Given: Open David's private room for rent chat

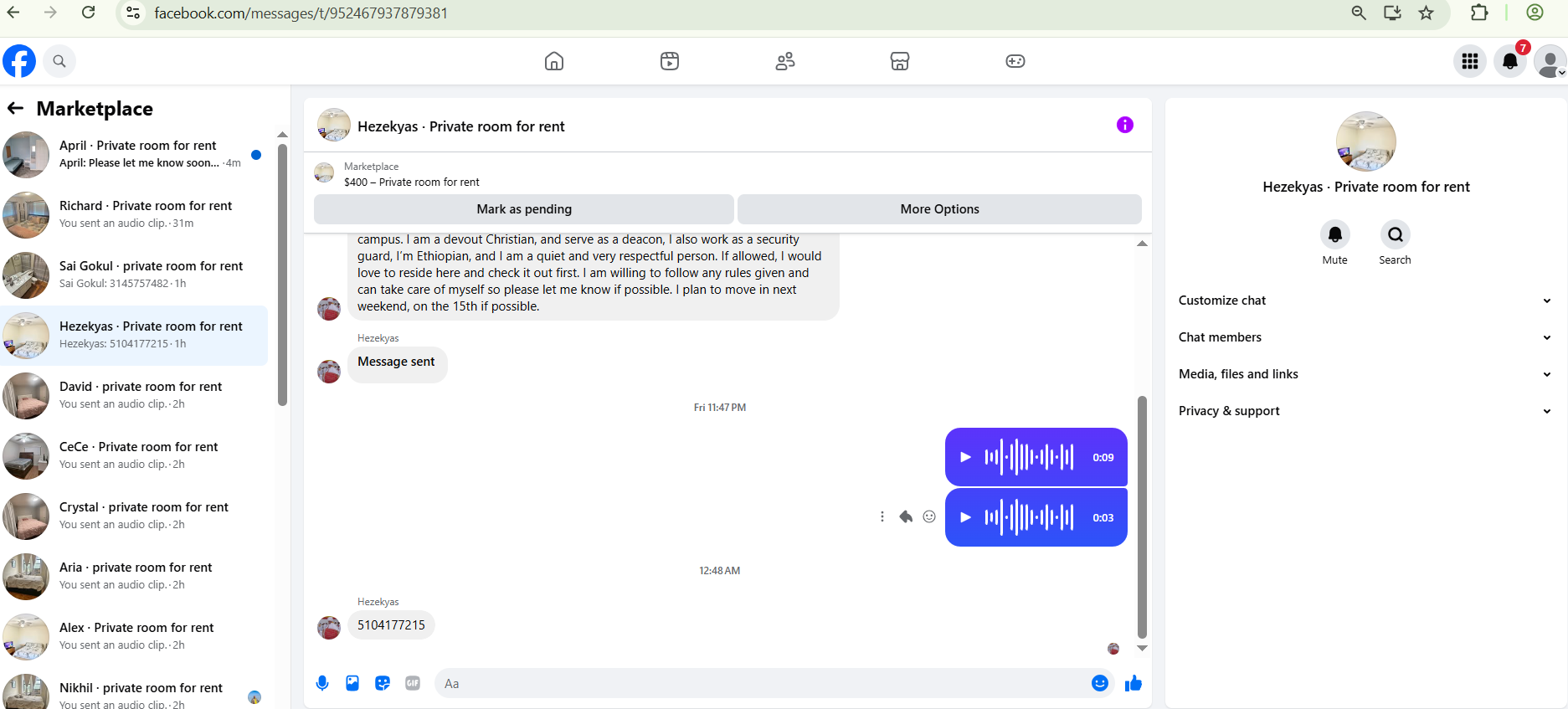Looking at the screenshot, I should point(134,396).
